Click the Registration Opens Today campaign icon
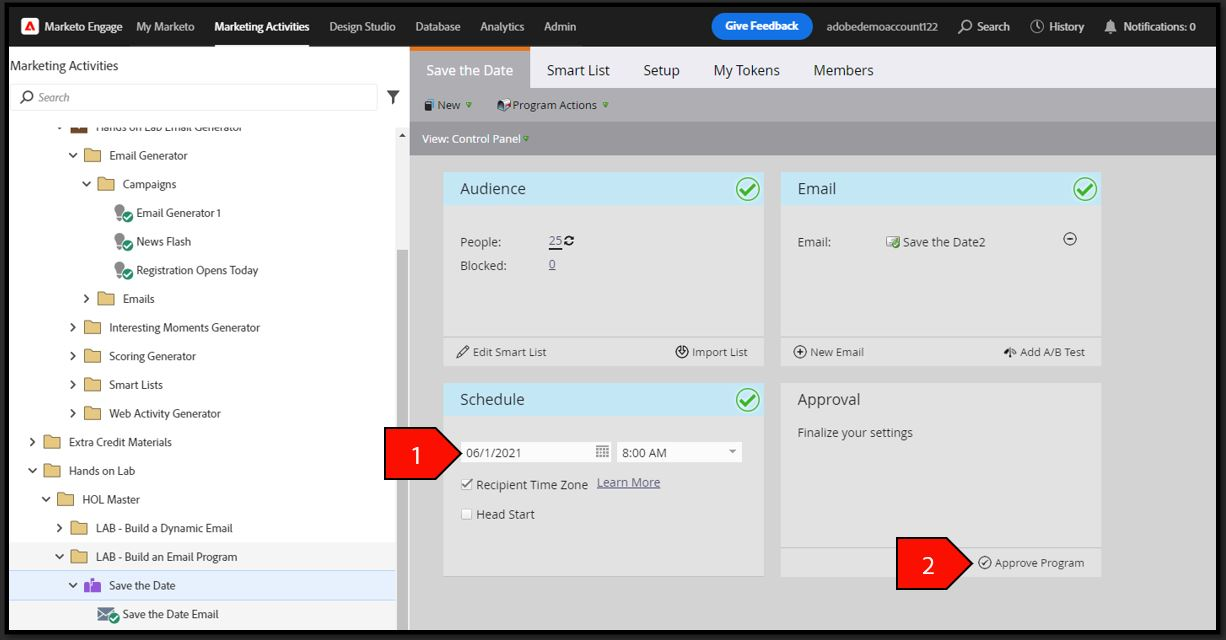Screen dimensions: 1226x640 123,271
